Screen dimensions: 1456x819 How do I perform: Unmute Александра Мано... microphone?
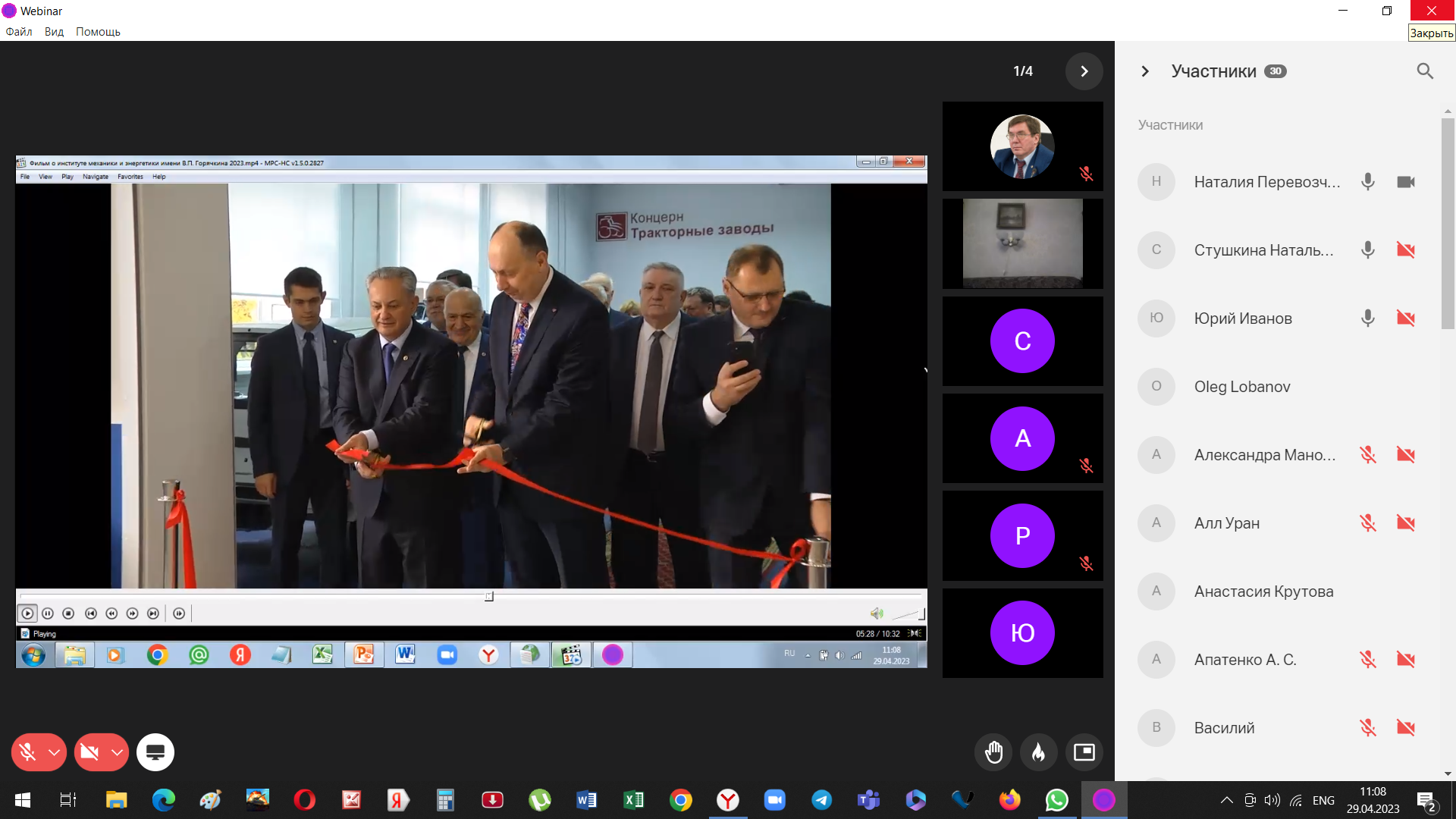click(1368, 455)
